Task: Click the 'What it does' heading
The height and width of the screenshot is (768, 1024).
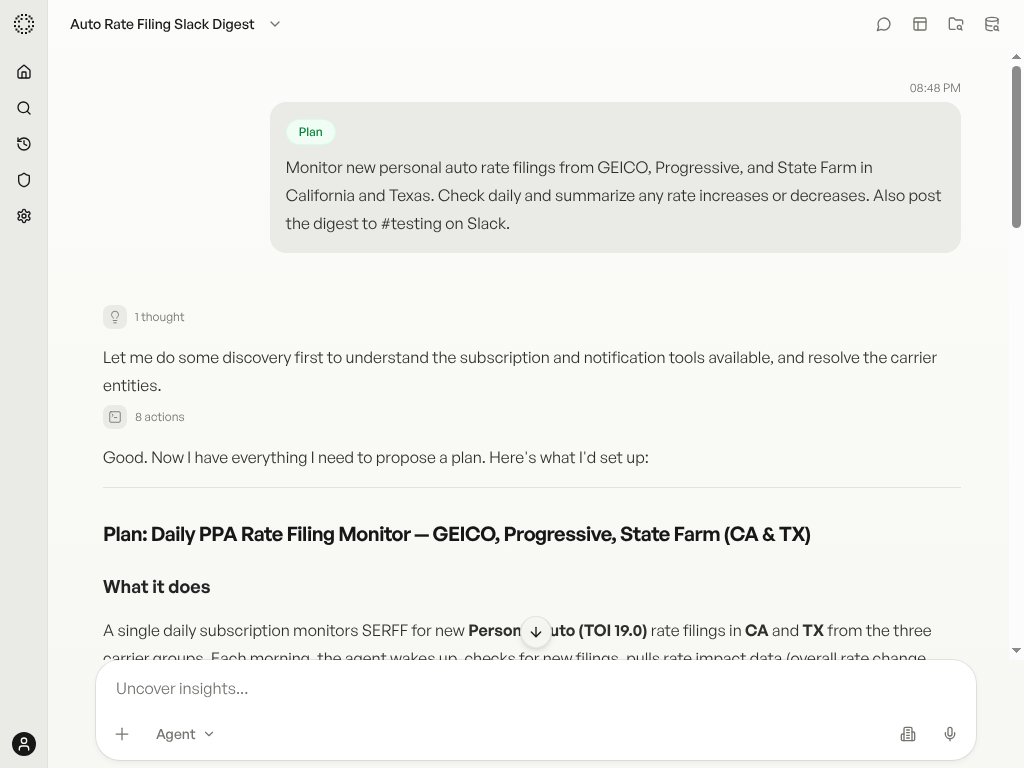Action: (x=156, y=586)
